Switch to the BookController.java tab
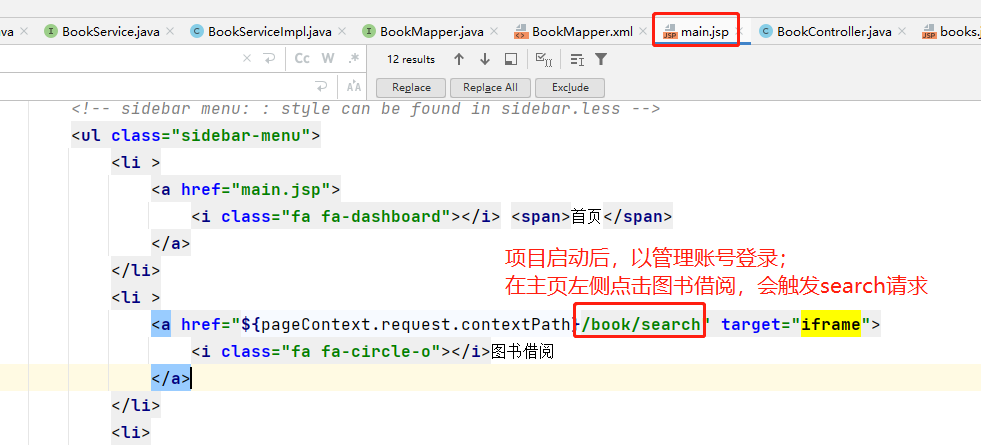The width and height of the screenshot is (981, 445). pos(833,31)
